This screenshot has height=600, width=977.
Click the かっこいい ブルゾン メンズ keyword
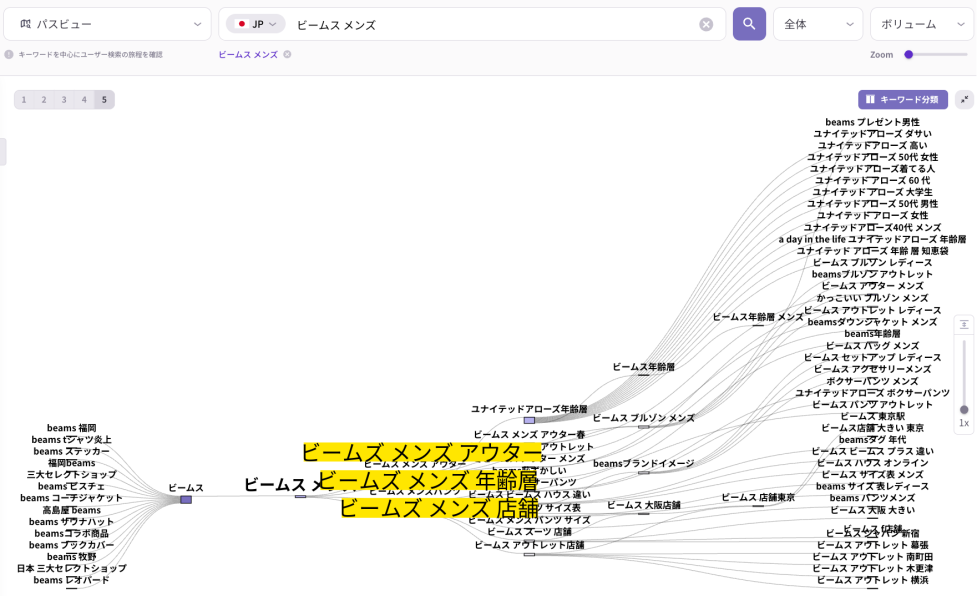(x=872, y=298)
